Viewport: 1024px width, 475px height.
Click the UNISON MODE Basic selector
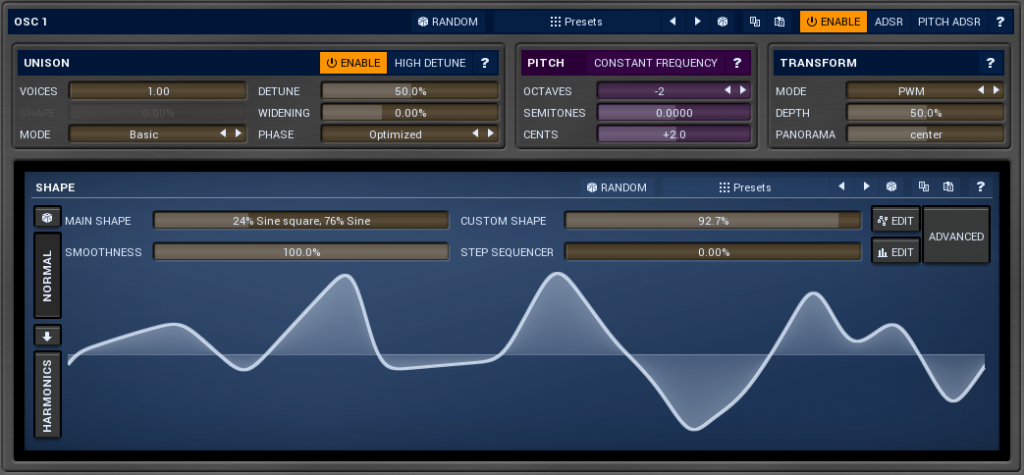click(157, 134)
